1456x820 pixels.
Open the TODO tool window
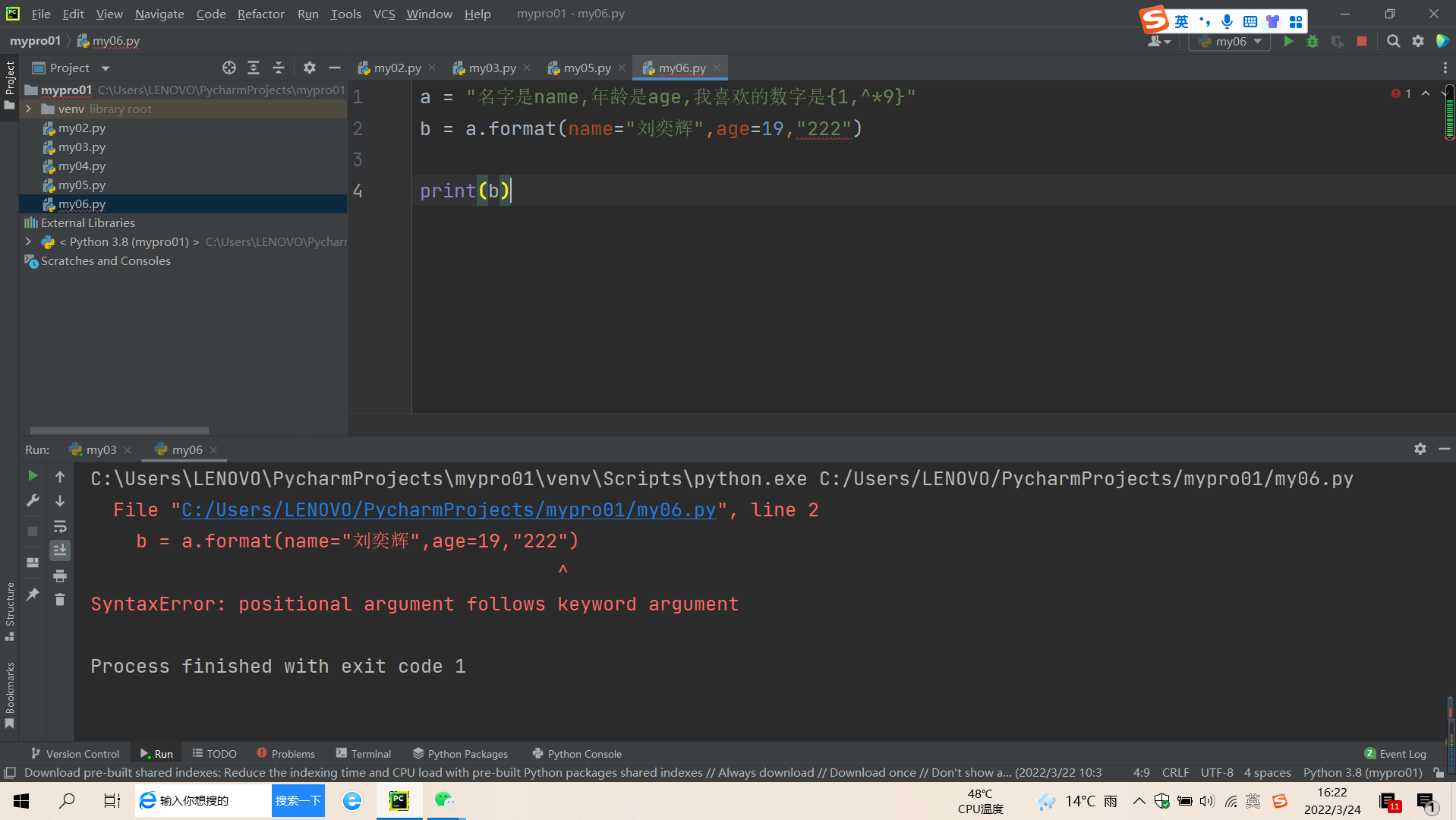pyautogui.click(x=214, y=754)
